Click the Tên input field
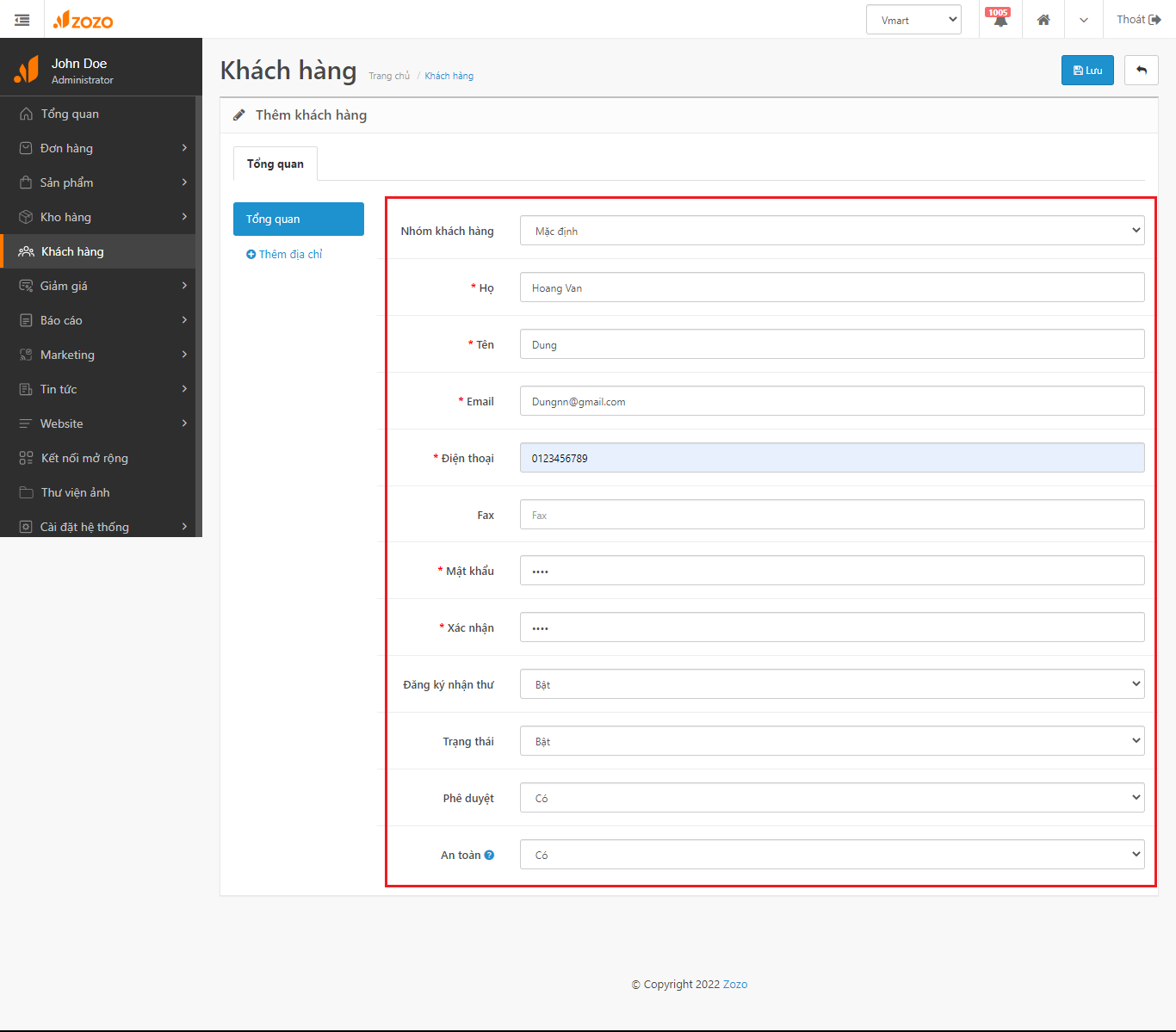 click(832, 344)
